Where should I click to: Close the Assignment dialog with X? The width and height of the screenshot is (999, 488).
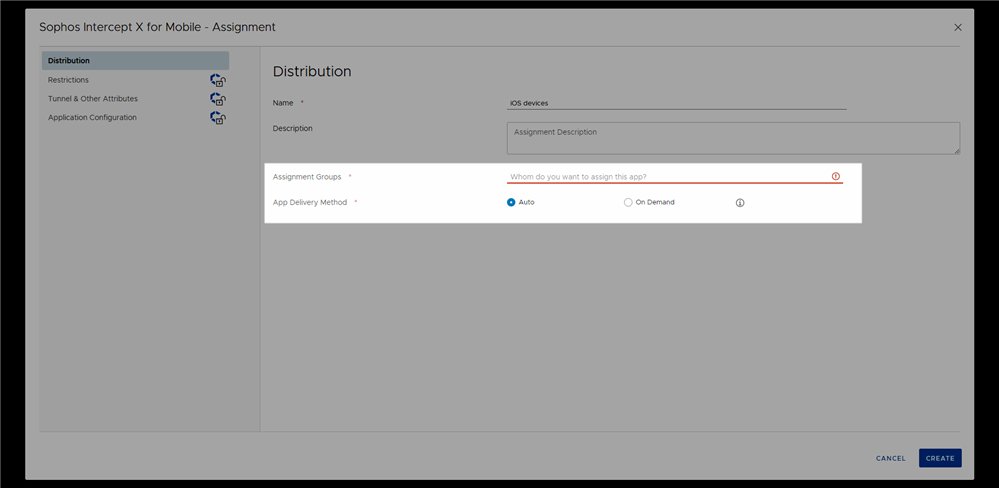point(958,27)
